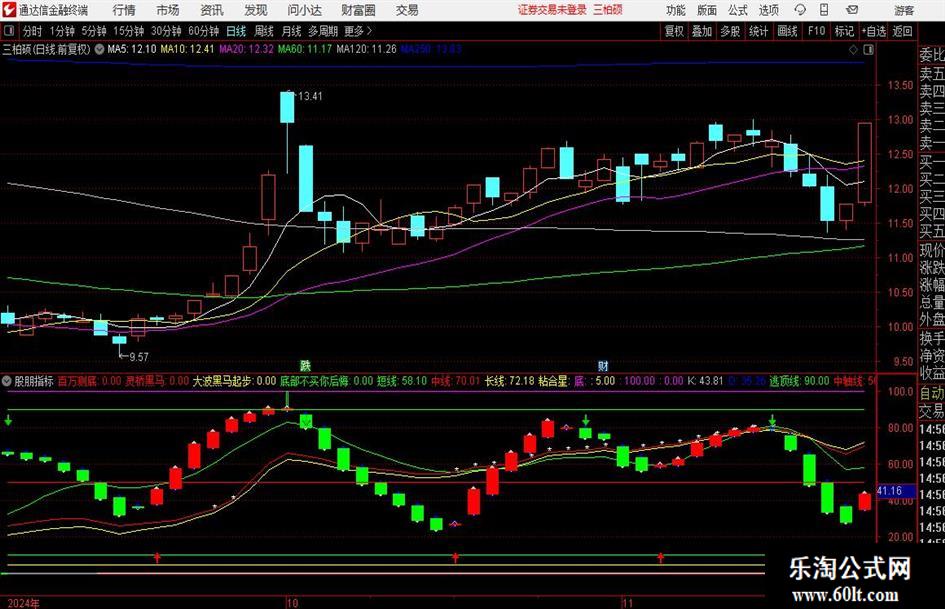Image resolution: width=945 pixels, height=609 pixels.
Task: Click the diamond icon at chart top right
Action: click(x=853, y=50)
